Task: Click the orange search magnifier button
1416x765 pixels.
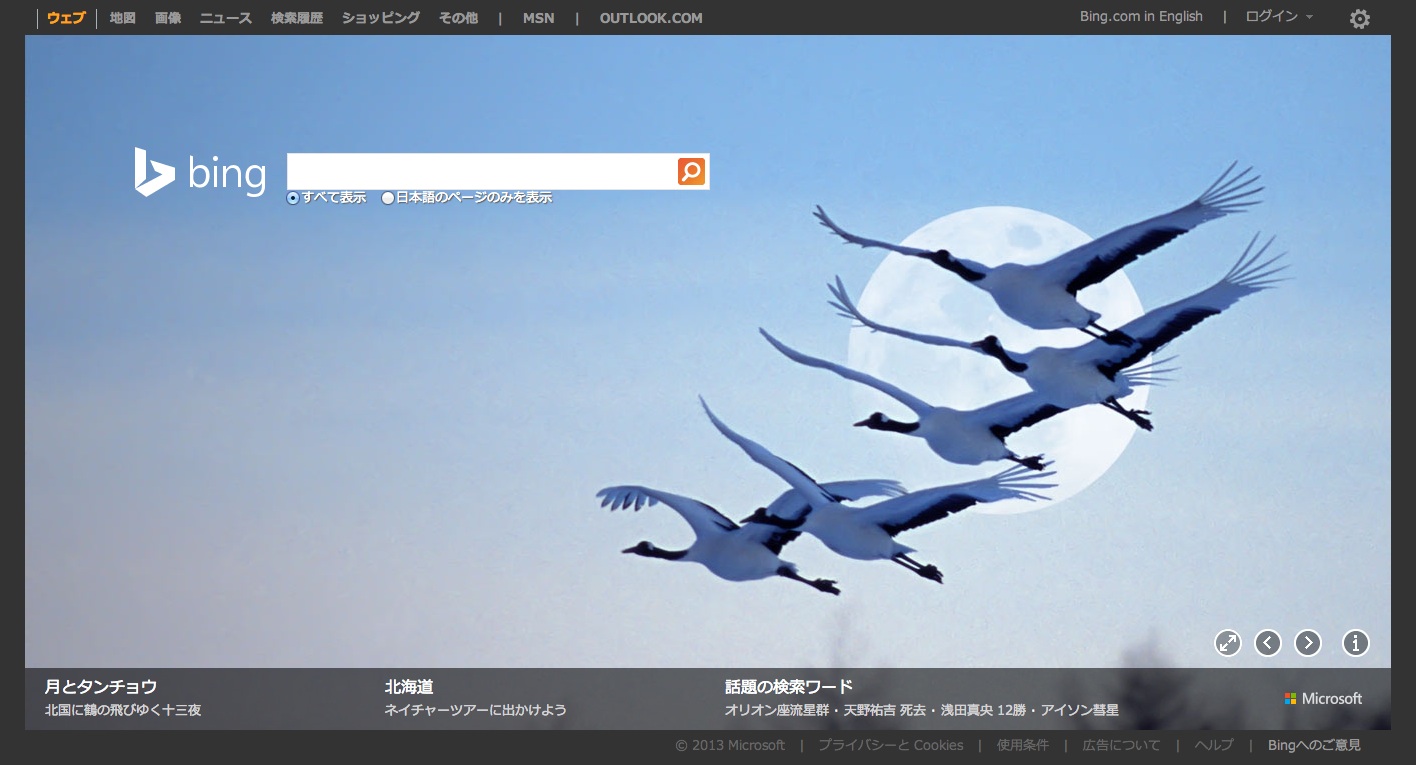Action: click(x=691, y=172)
